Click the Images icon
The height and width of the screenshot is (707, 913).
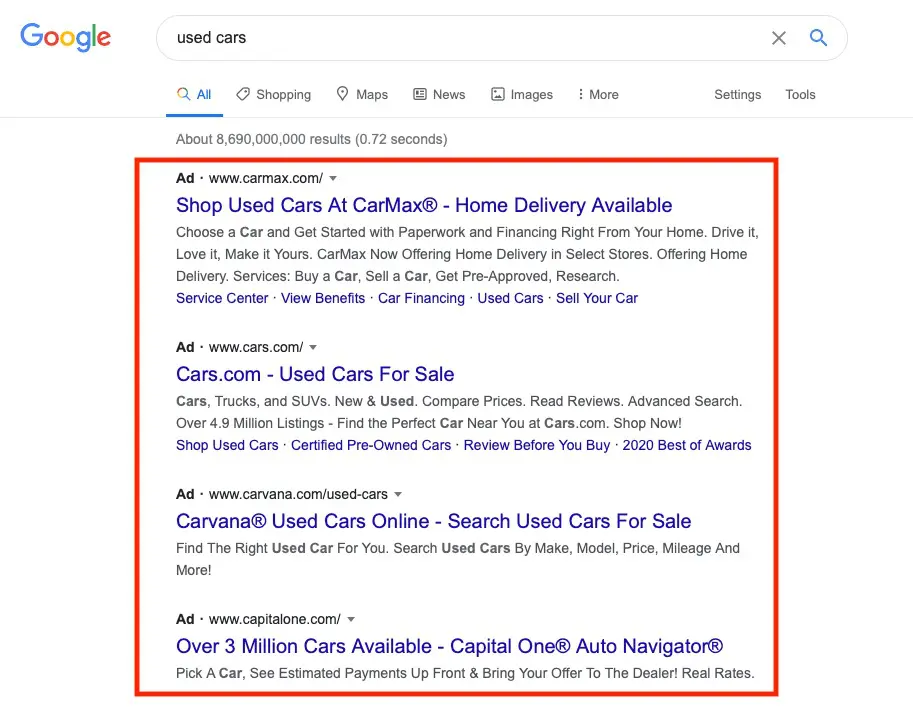point(497,94)
